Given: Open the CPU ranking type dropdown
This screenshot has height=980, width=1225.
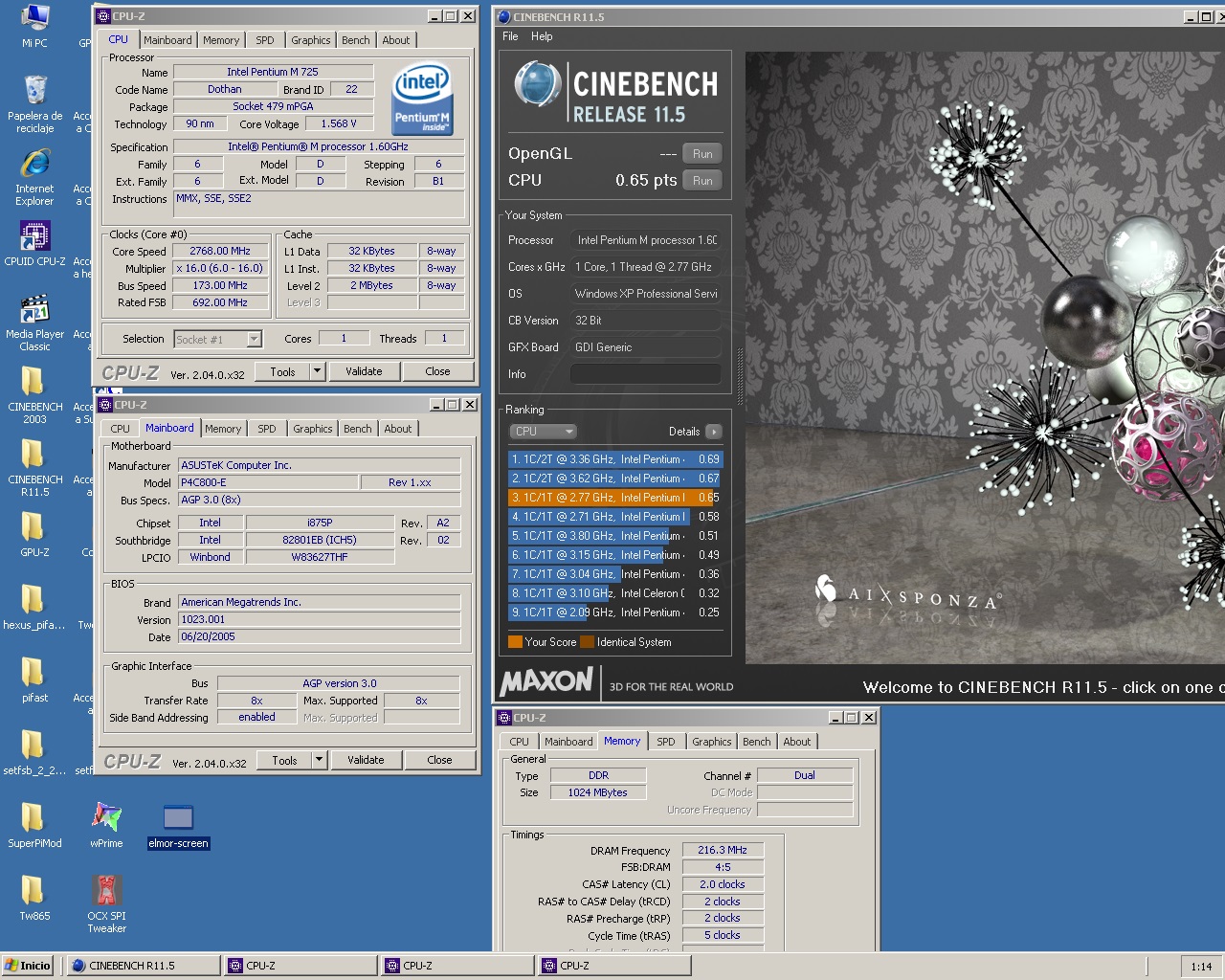Looking at the screenshot, I should pyautogui.click(x=543, y=432).
